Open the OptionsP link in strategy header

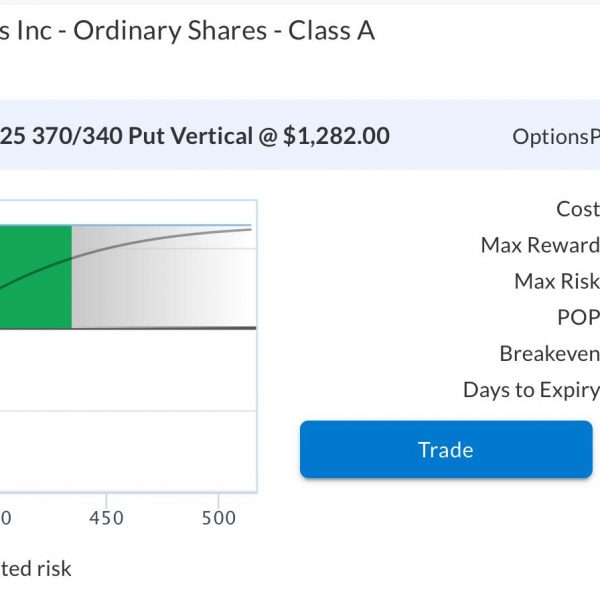coord(556,137)
